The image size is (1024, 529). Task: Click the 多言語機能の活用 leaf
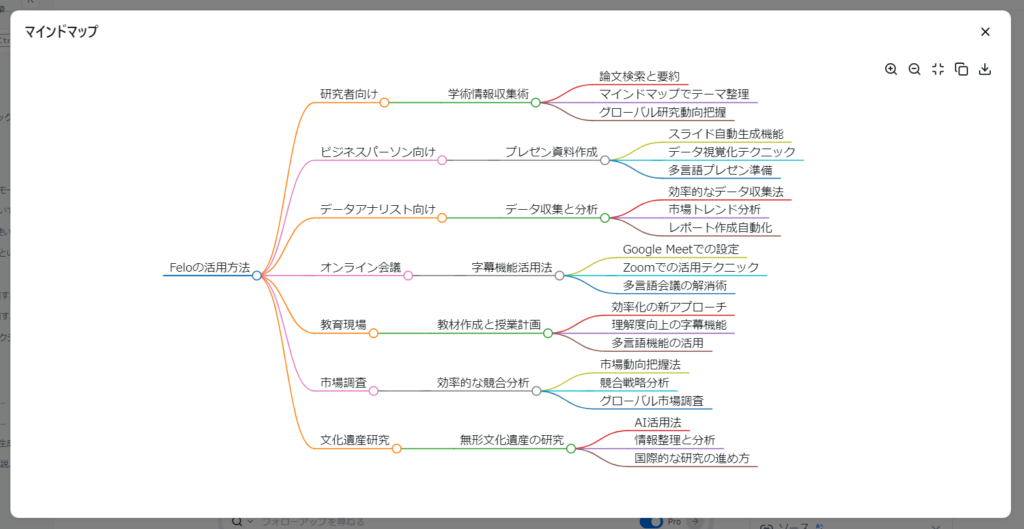658,343
